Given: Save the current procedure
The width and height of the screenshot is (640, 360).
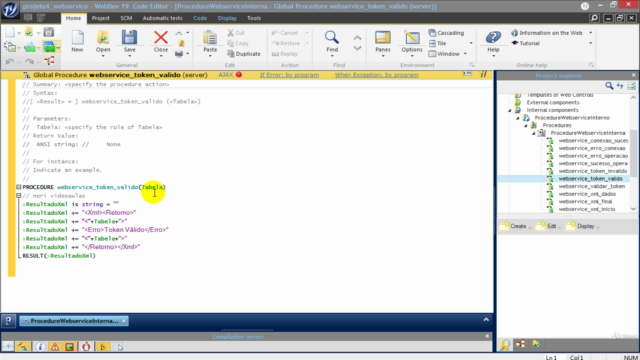Looking at the screenshot, I should (x=129, y=38).
